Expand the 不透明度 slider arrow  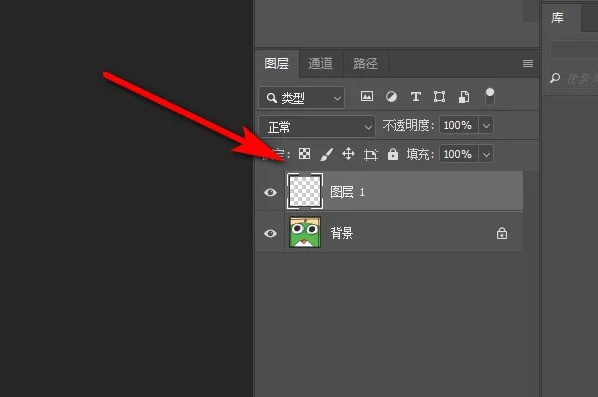pos(486,125)
